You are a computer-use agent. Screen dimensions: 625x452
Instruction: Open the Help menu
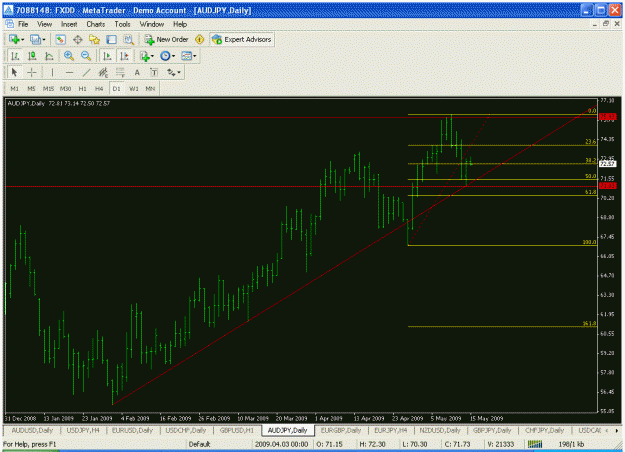tap(180, 24)
